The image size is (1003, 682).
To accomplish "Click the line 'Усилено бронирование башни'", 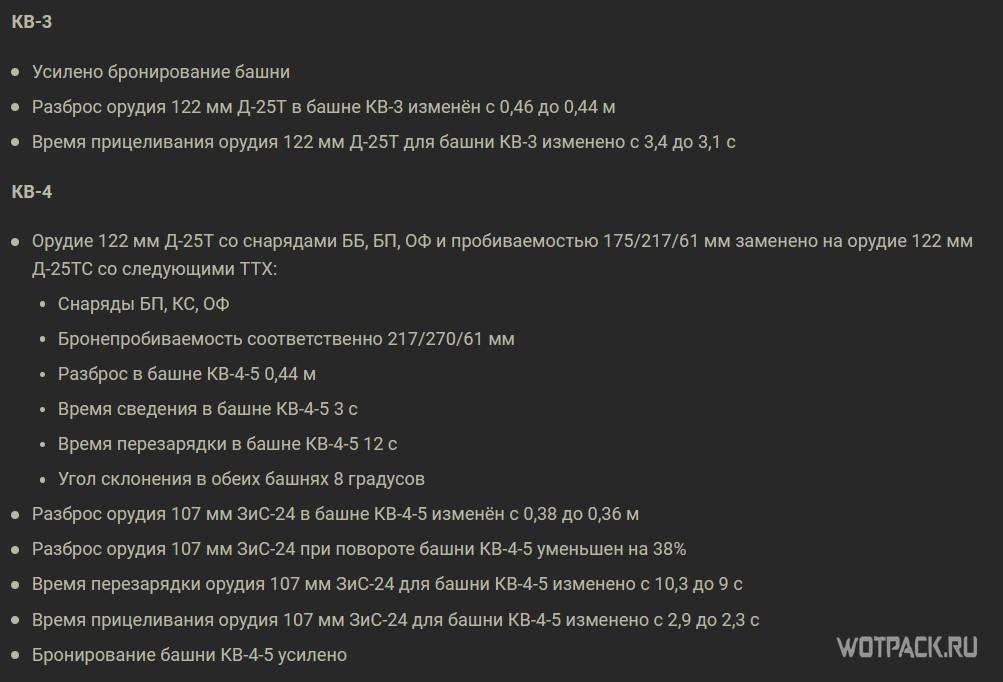I will (x=161, y=72).
